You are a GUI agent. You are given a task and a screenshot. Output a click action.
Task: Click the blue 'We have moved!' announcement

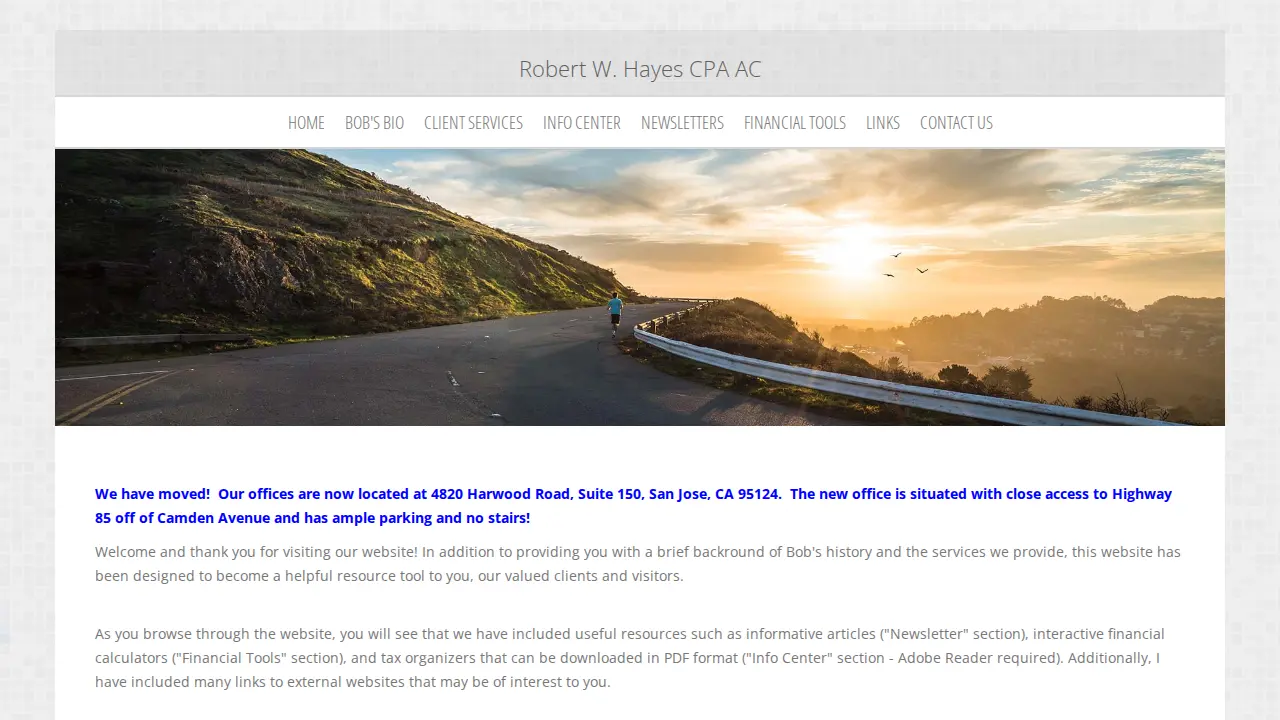635,506
